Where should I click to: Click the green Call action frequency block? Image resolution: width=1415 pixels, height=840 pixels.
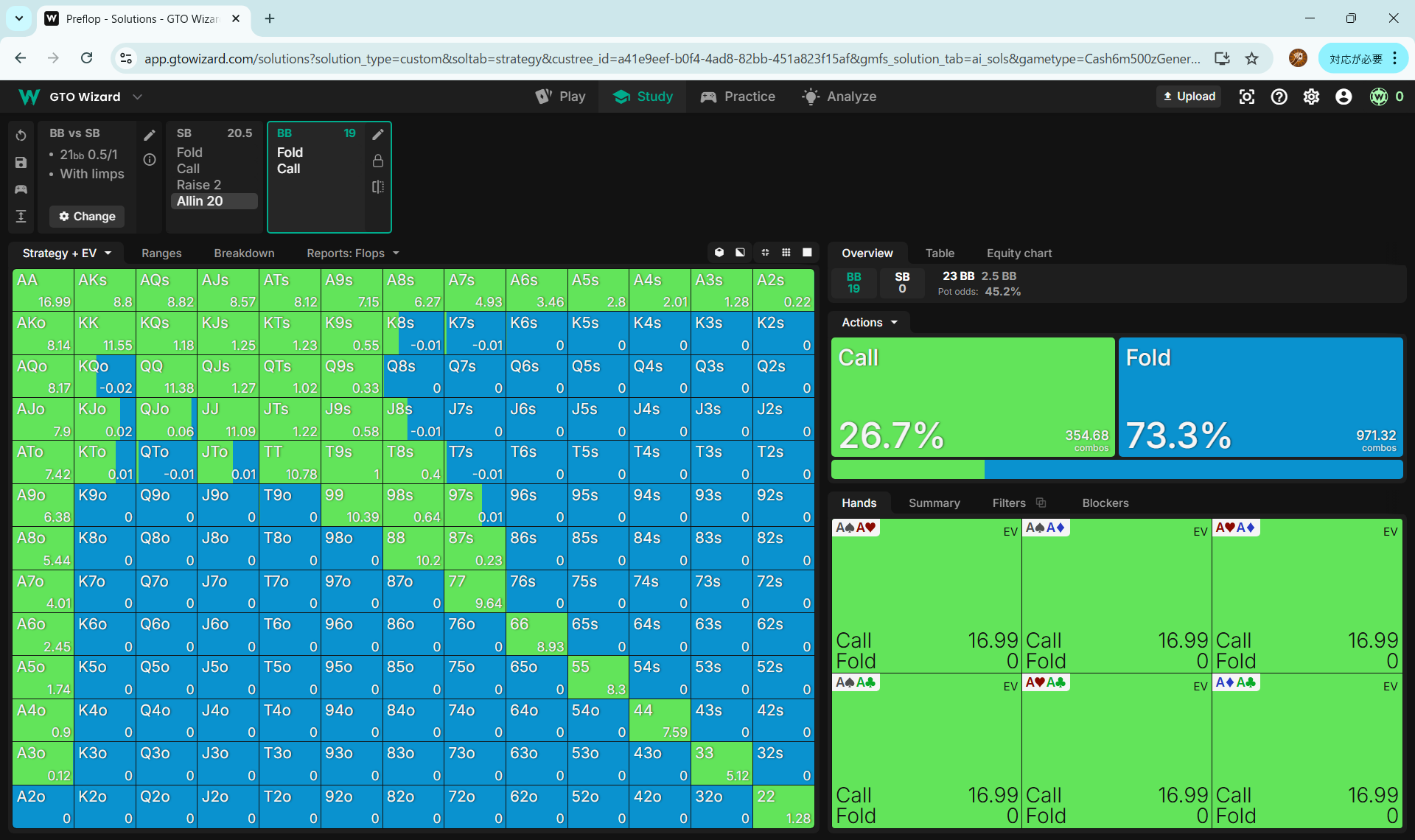coord(972,396)
